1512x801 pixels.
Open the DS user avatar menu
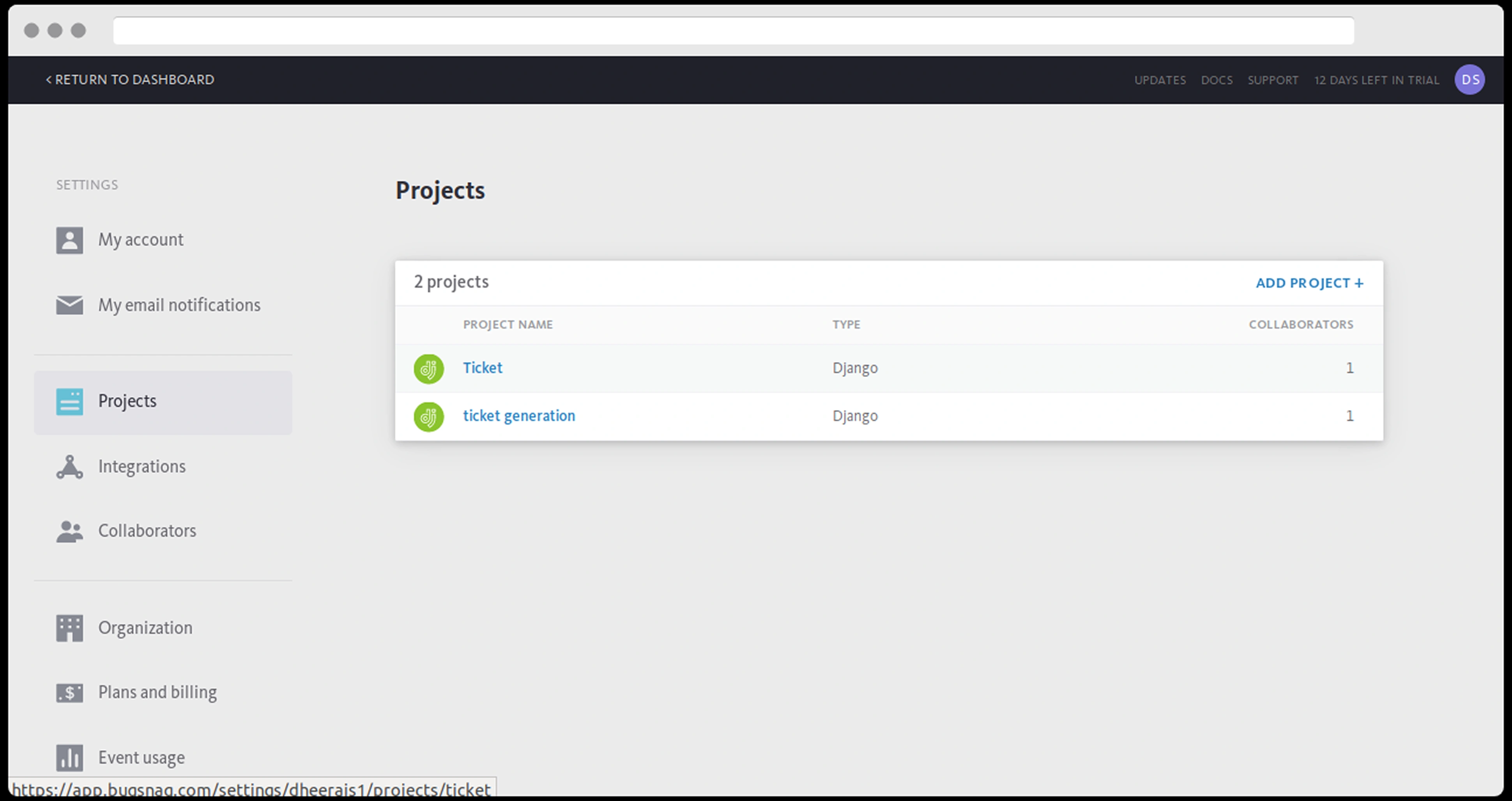pyautogui.click(x=1469, y=80)
